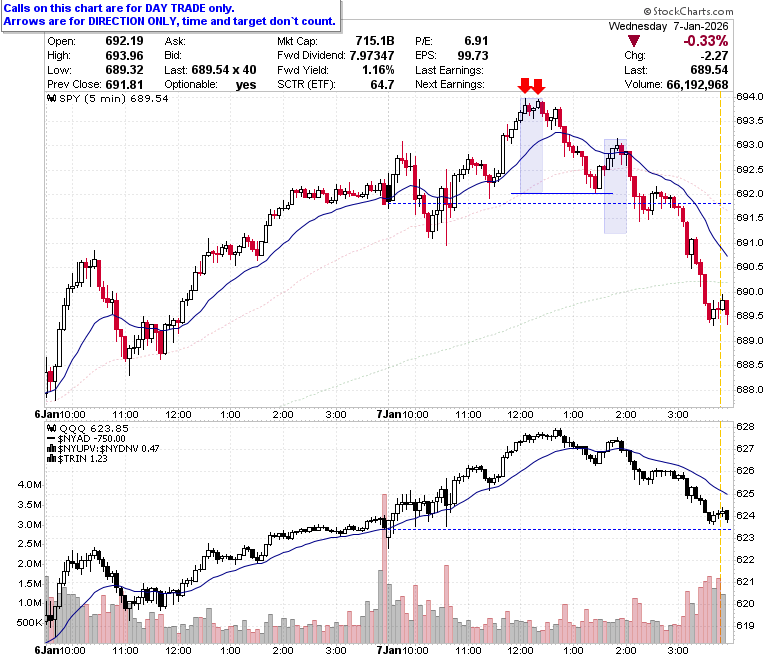Viewport: 780px width, 659px height.
Task: Click the candlestick icon beside QQQ label
Action: 51,428
